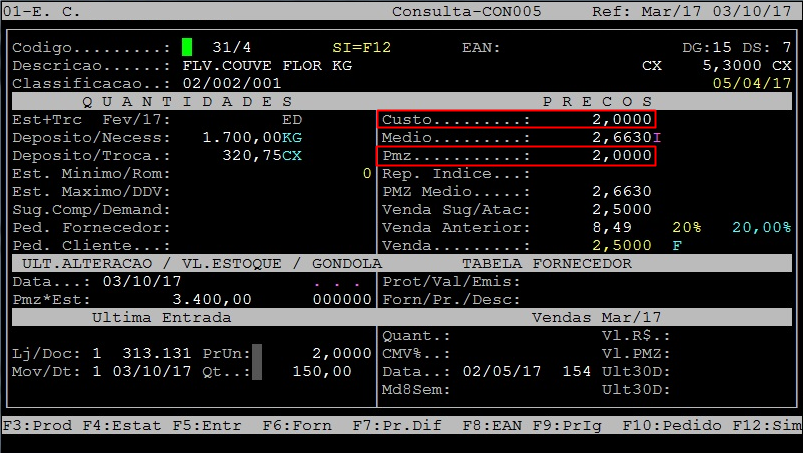Image resolution: width=803 pixels, height=453 pixels.
Task: Select the Custo price value 2,0000
Action: pyautogui.click(x=621, y=120)
